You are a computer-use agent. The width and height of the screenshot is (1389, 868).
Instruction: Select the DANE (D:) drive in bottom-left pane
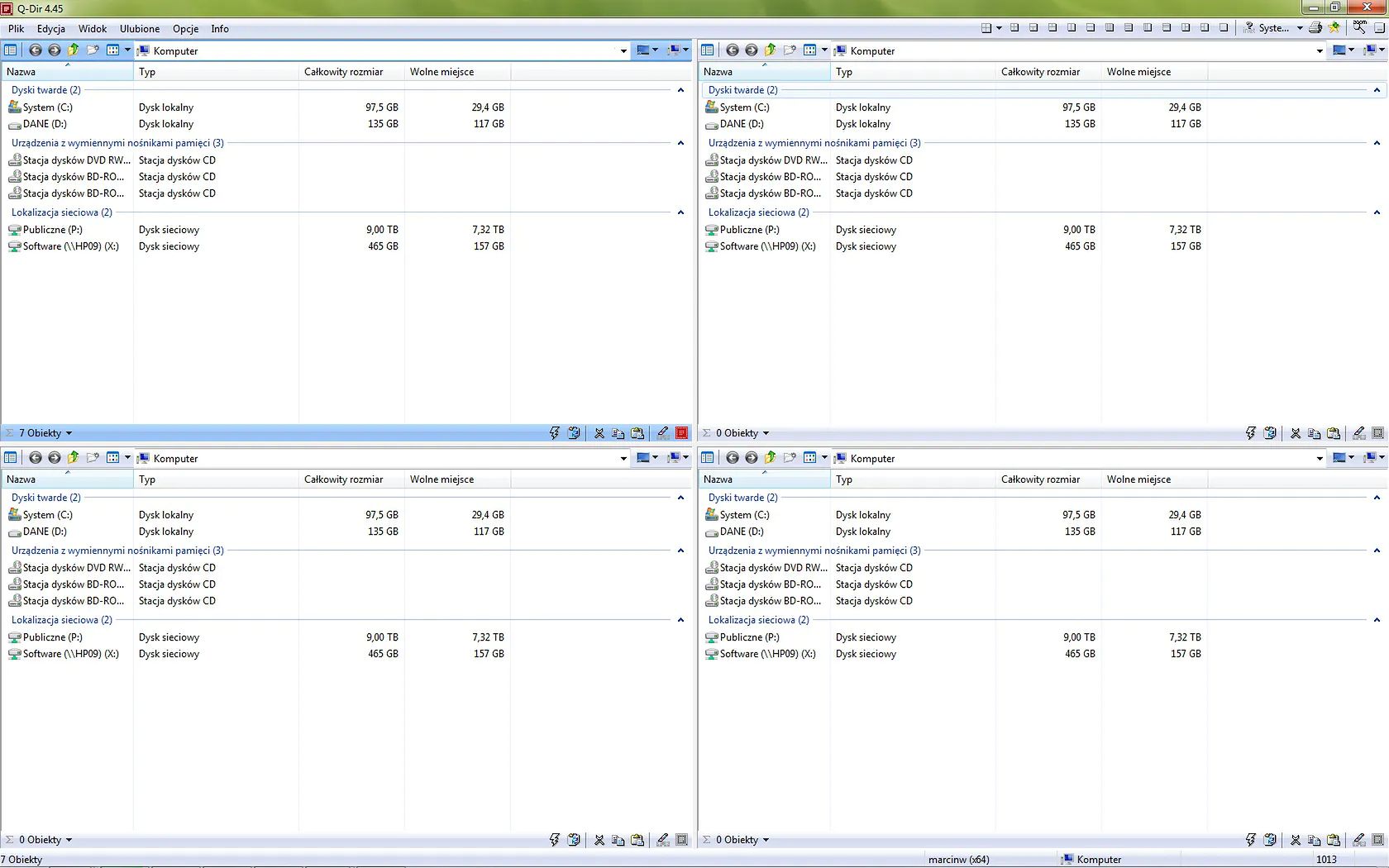point(45,532)
